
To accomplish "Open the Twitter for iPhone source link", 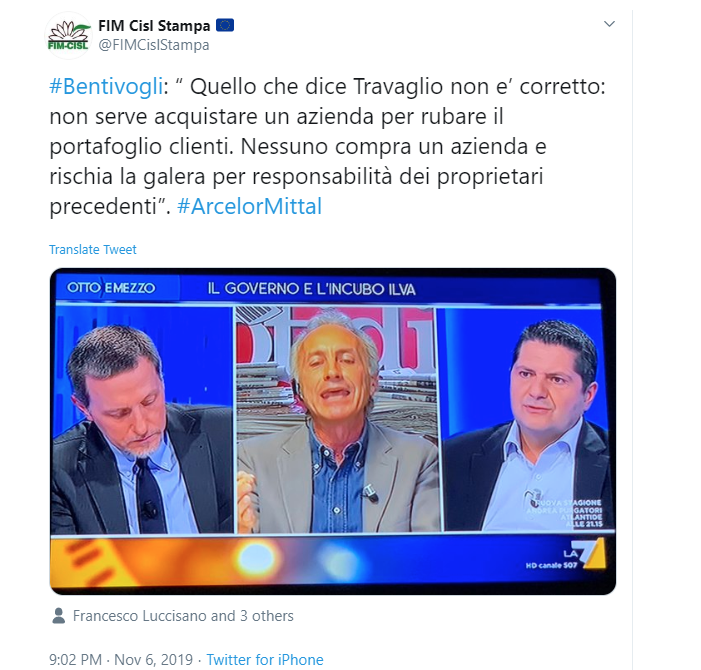I will pyautogui.click(x=265, y=660).
